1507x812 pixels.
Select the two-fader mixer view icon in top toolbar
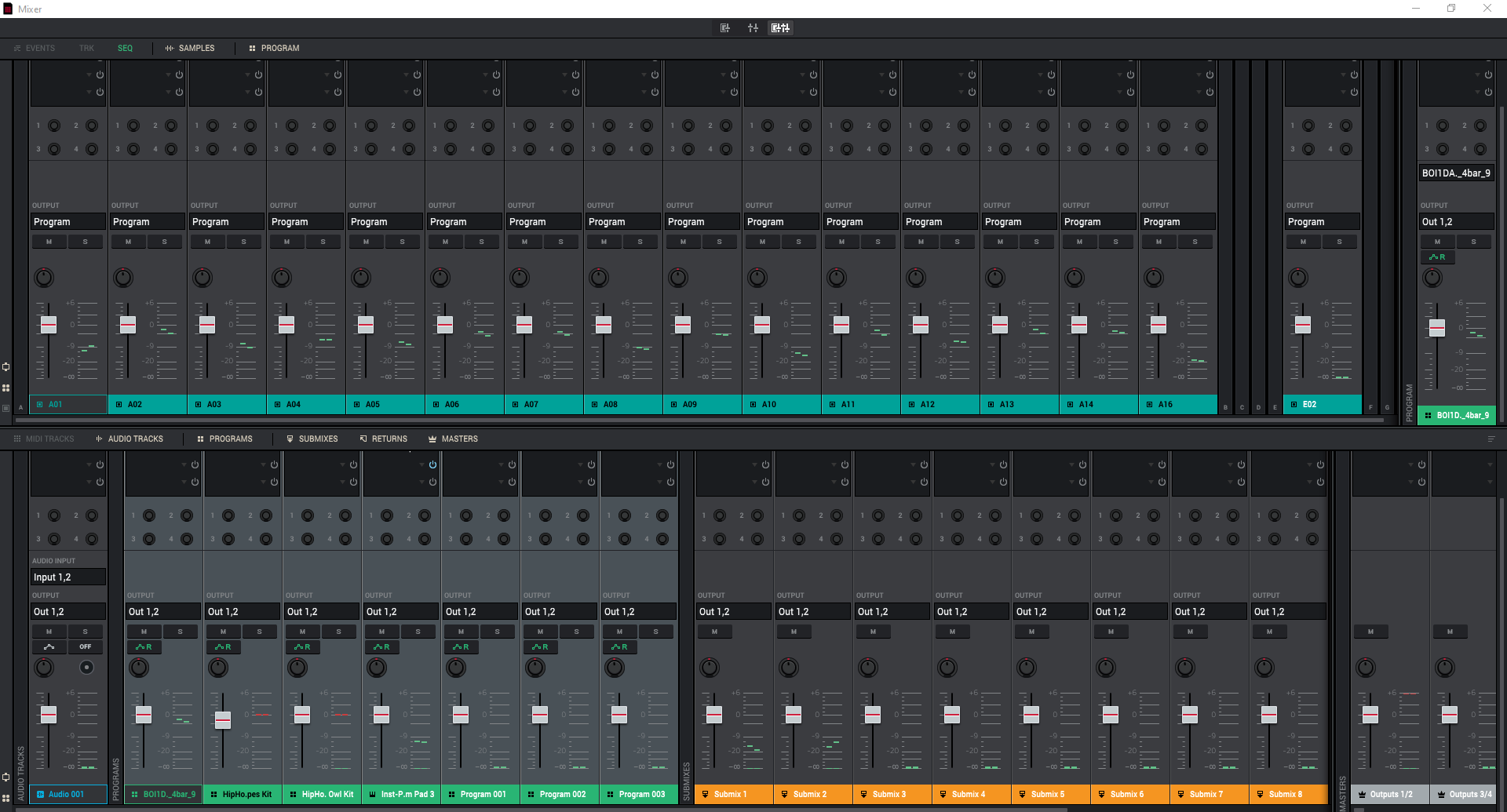click(753, 28)
